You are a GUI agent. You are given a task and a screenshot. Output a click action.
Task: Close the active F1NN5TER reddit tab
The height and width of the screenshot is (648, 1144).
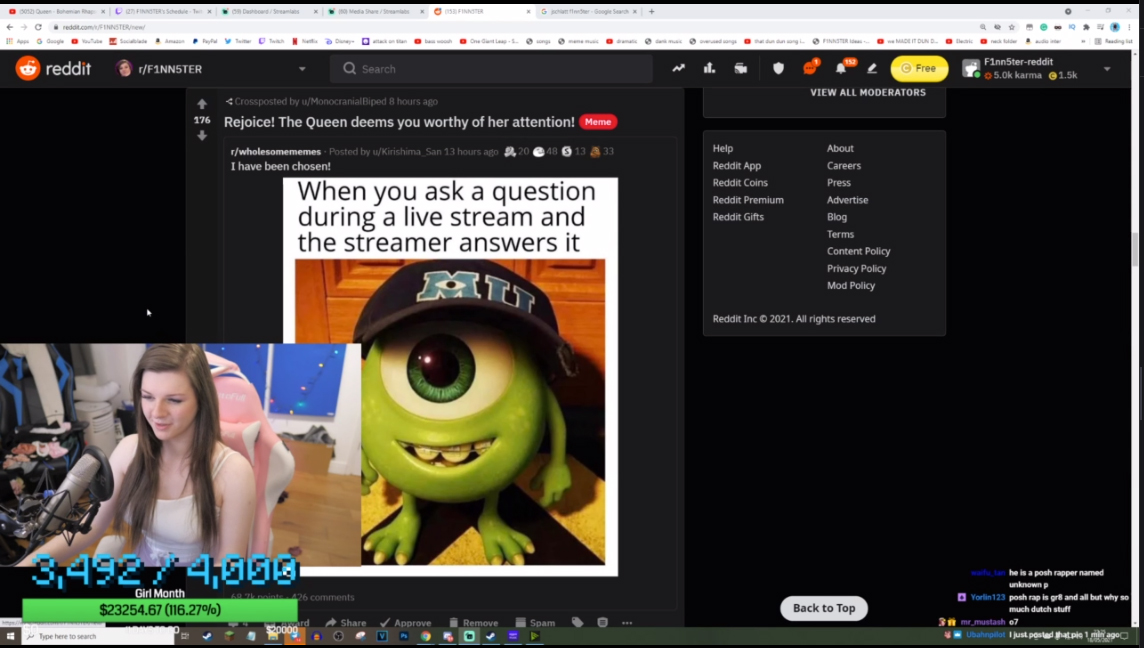(528, 12)
